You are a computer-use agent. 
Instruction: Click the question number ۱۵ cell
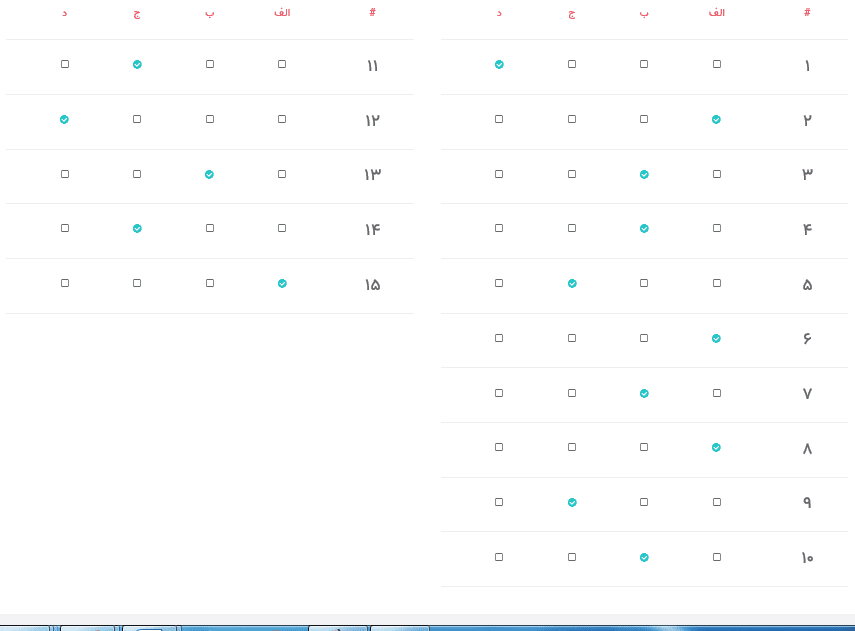[x=372, y=285]
